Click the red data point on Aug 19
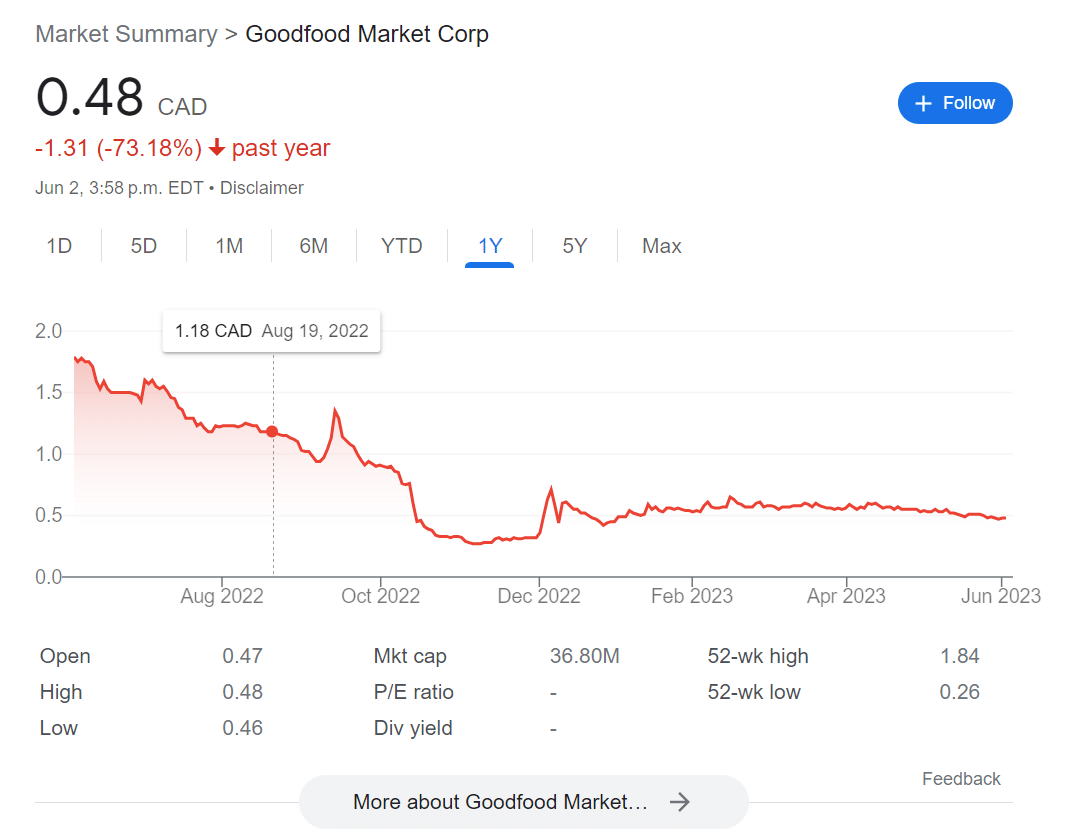The image size is (1074, 829). pos(272,432)
